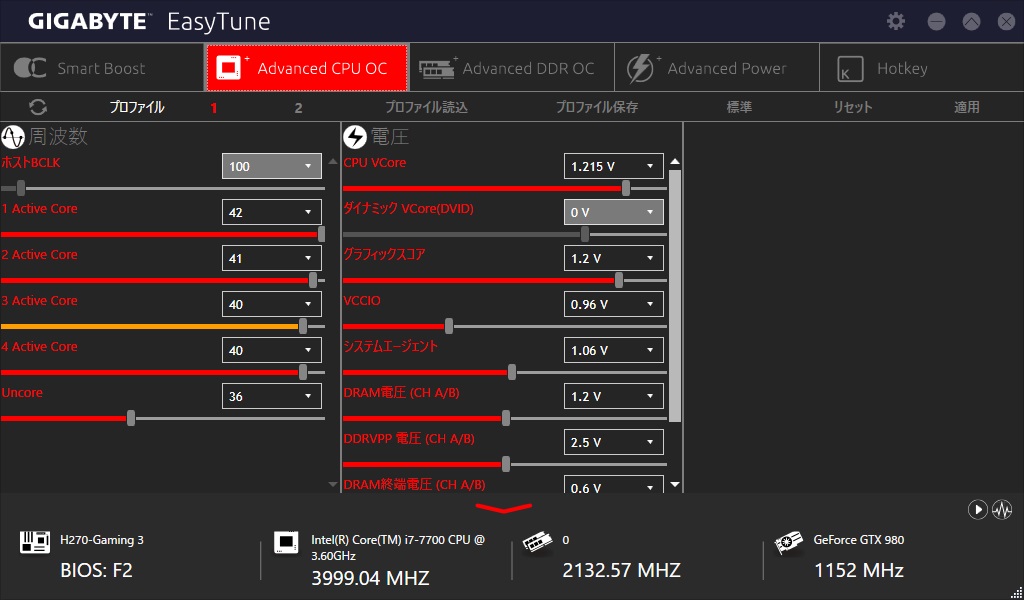Click the Uncore slider handle
Image resolution: width=1024 pixels, height=600 pixels.
[x=131, y=418]
